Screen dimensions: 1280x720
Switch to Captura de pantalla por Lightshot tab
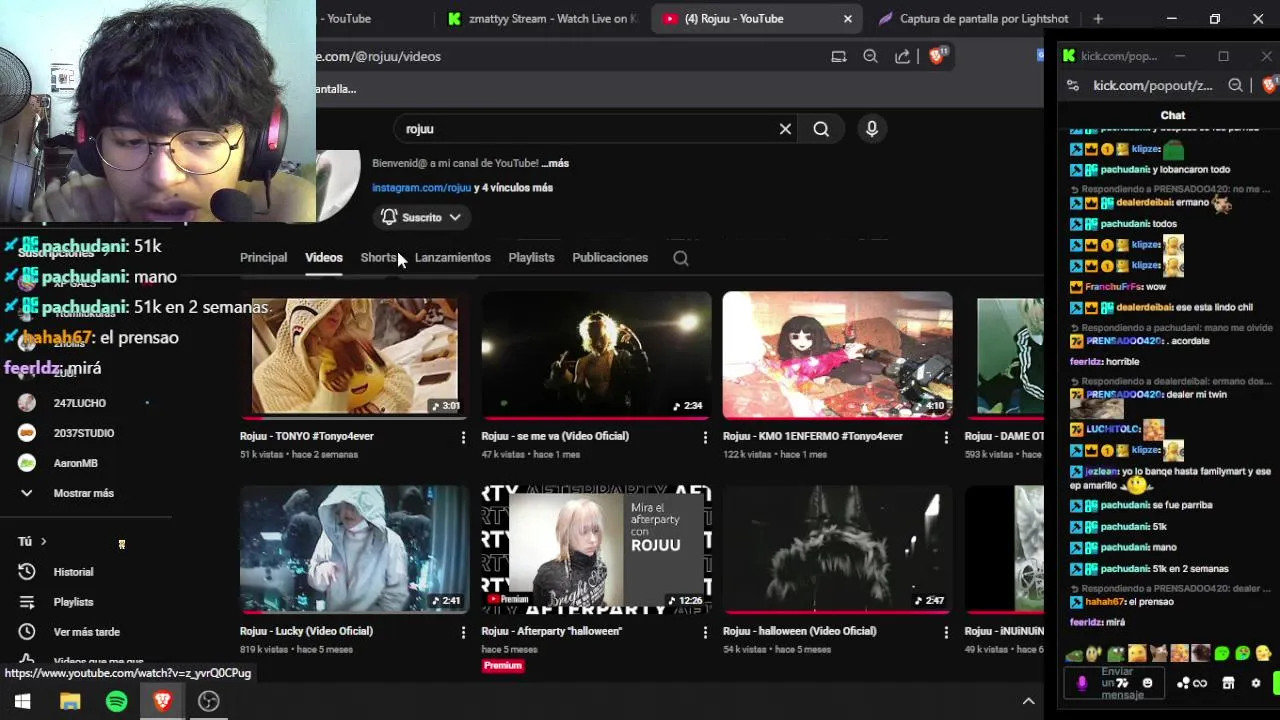tap(972, 19)
